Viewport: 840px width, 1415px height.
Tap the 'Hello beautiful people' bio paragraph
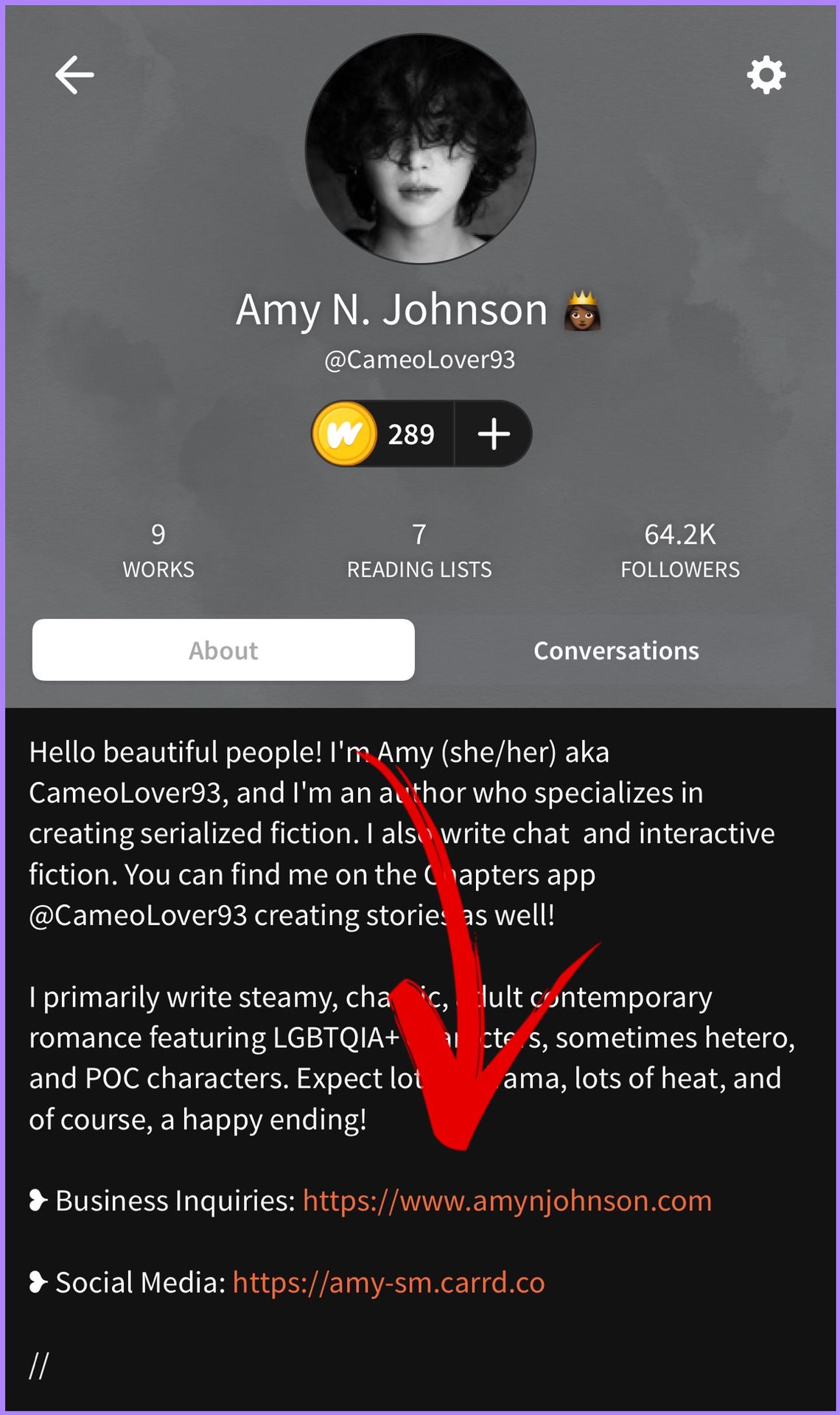click(x=402, y=834)
